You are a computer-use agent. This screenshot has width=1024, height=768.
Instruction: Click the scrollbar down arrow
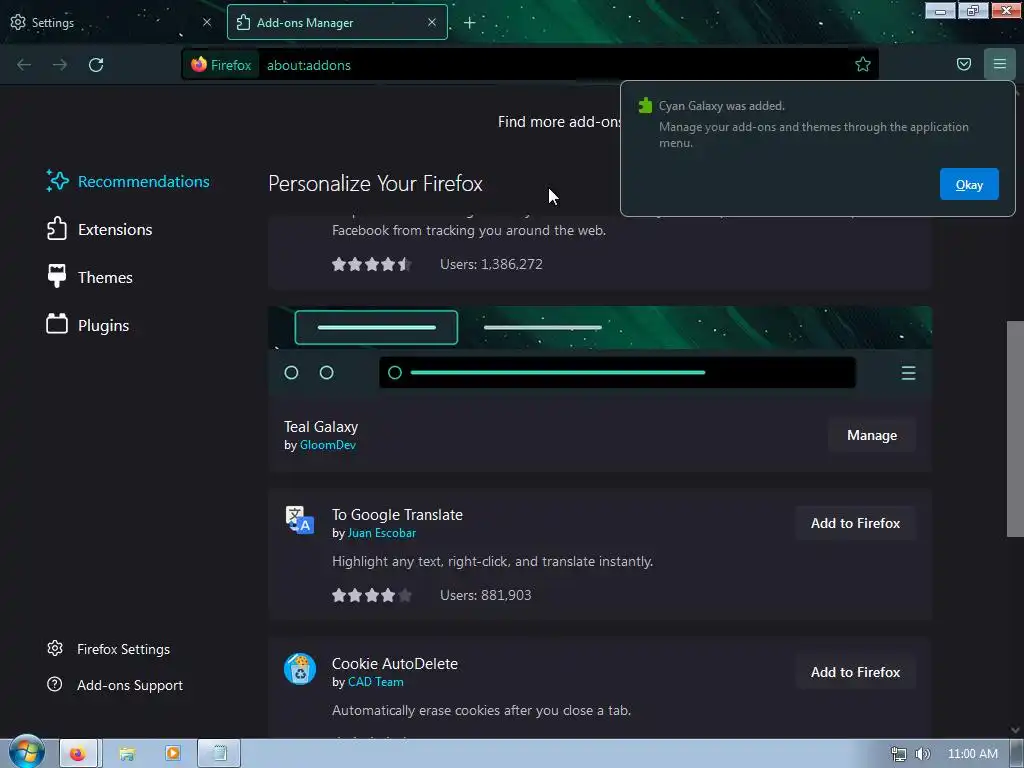pyautogui.click(x=1015, y=729)
